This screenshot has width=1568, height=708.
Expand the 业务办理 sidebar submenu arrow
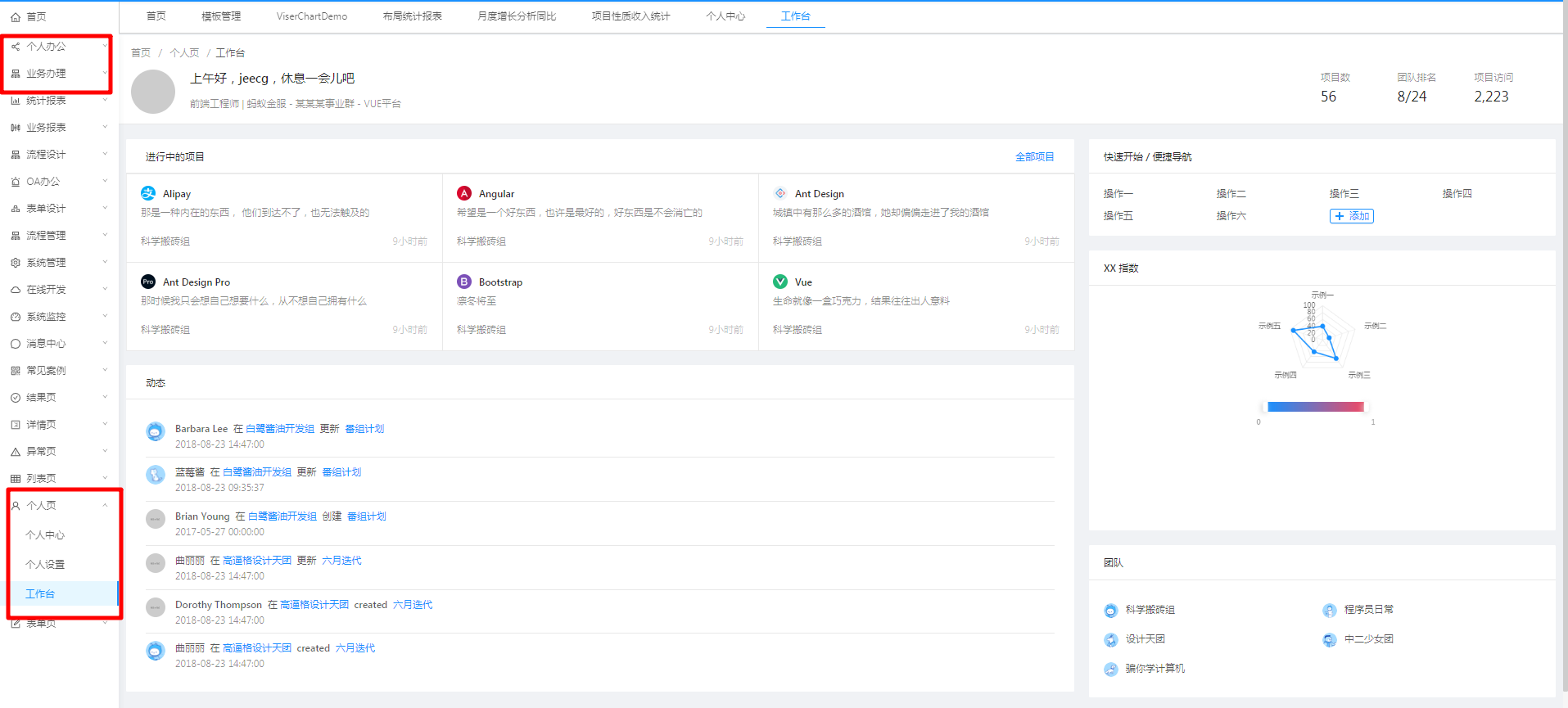105,74
